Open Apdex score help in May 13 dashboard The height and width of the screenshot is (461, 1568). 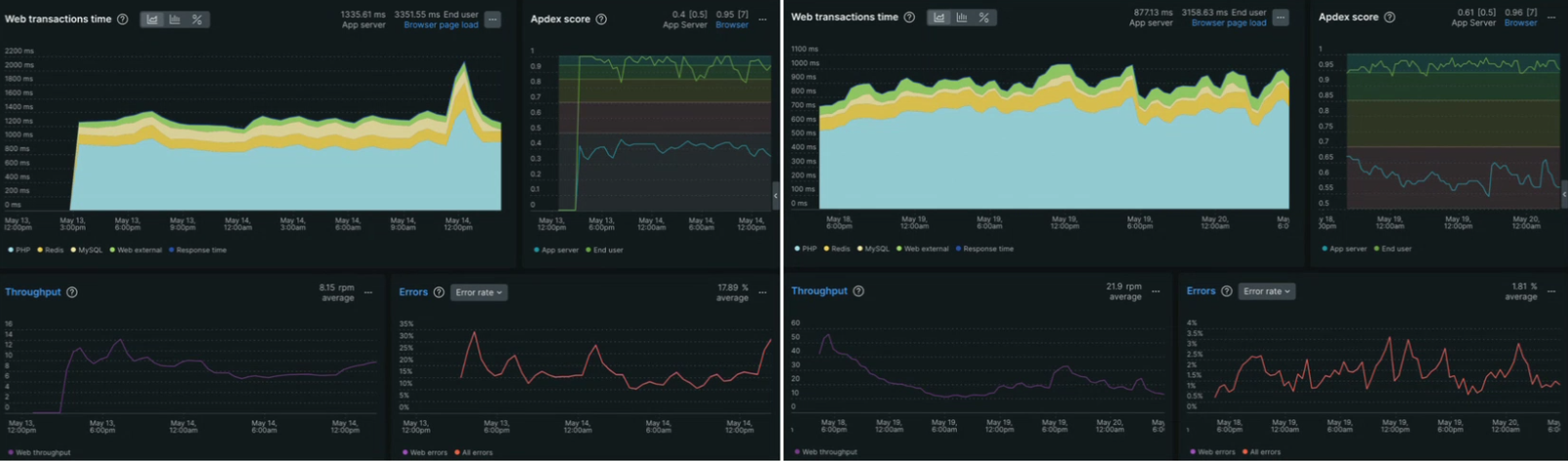[601, 19]
